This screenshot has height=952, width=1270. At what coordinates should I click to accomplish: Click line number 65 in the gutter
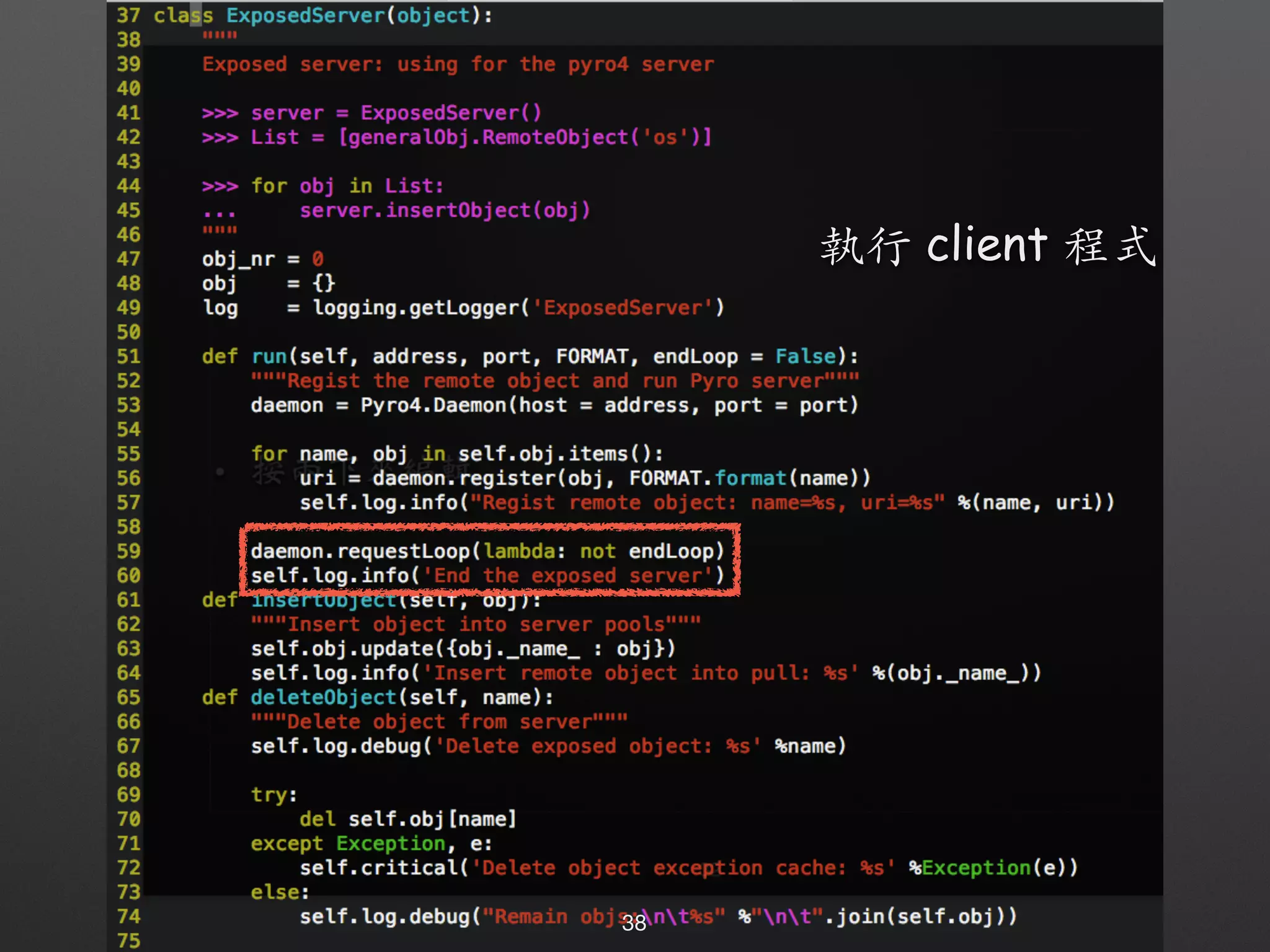(x=128, y=697)
